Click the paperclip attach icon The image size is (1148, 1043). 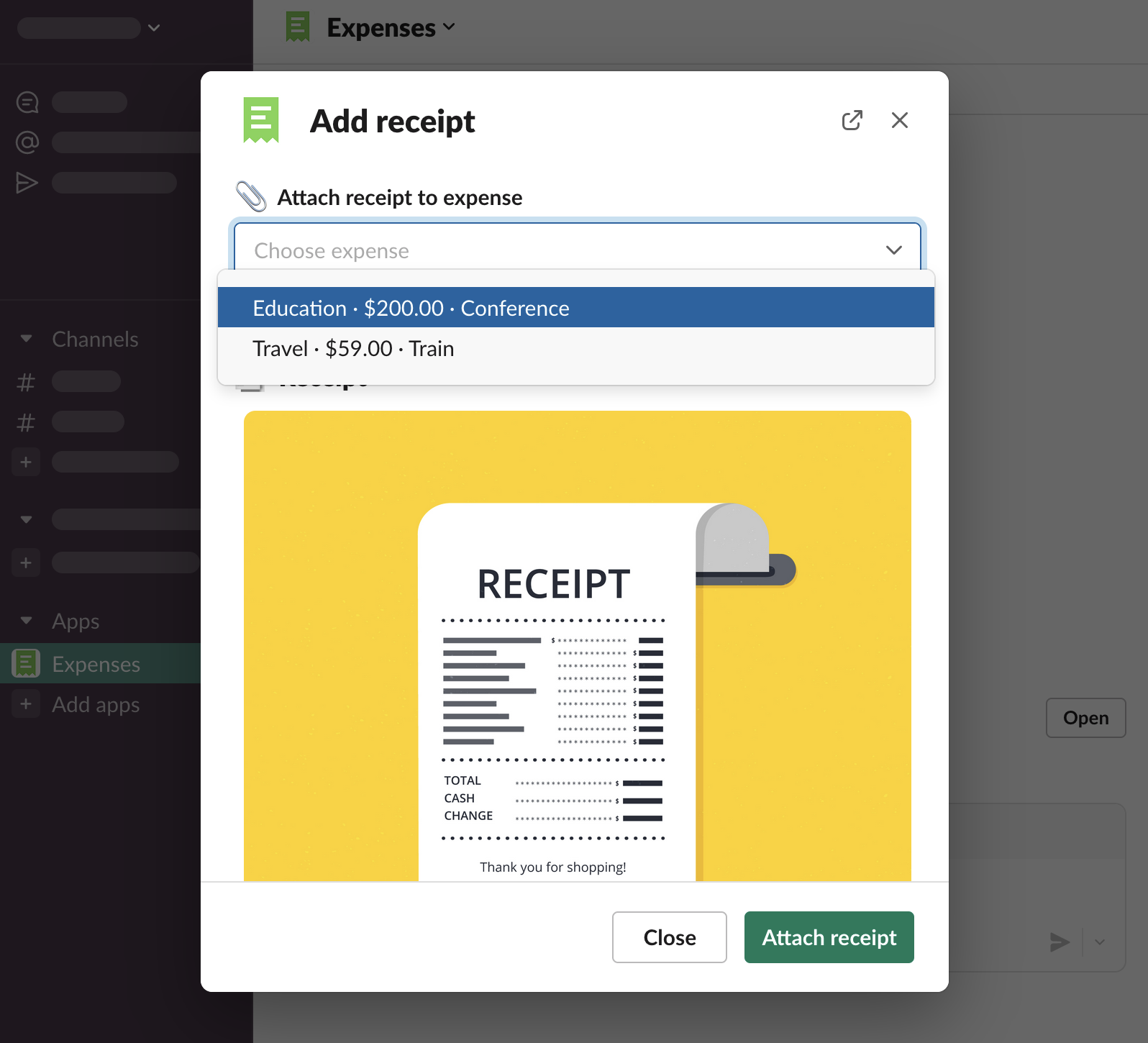[x=251, y=196]
